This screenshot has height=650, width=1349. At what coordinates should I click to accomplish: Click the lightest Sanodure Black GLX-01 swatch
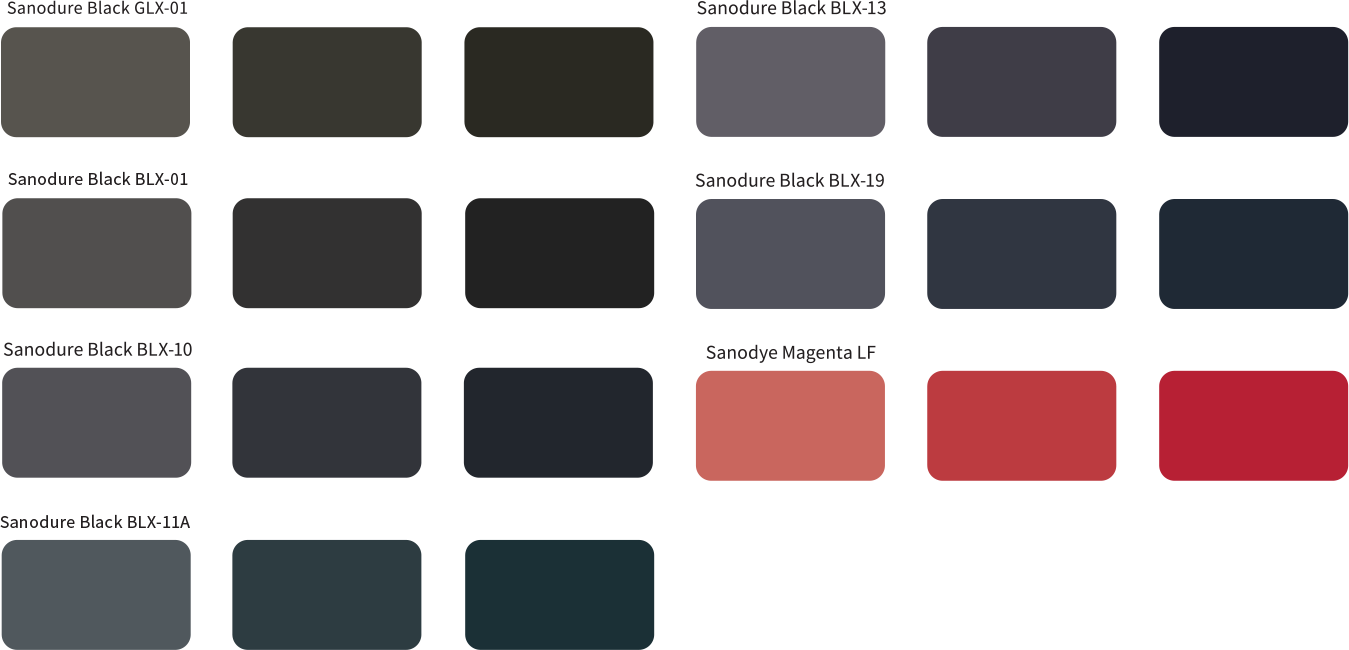pos(95,82)
